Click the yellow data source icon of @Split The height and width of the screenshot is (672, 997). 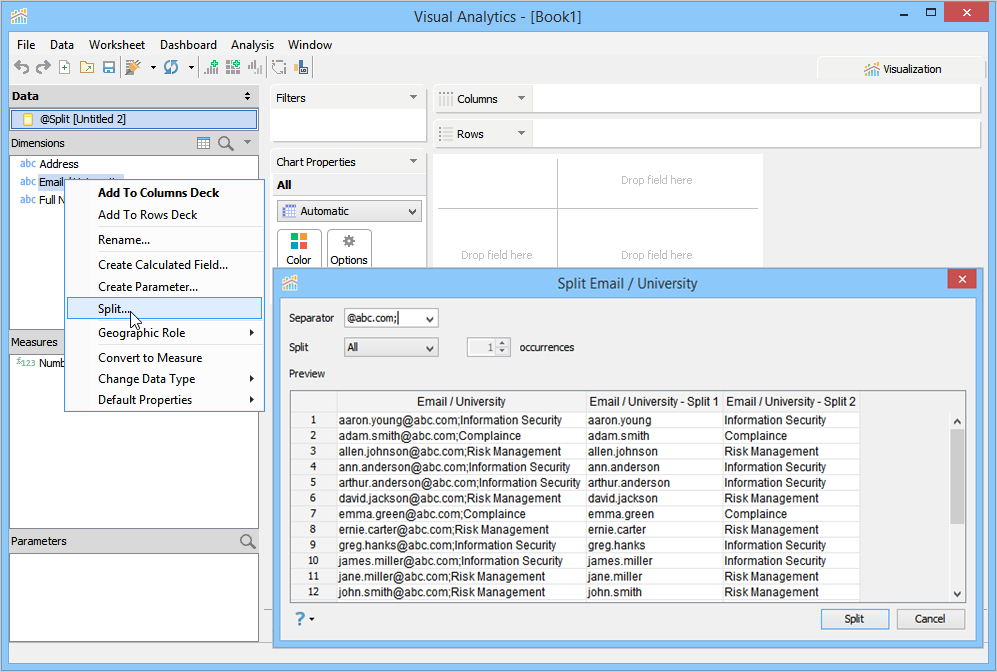click(x=27, y=119)
